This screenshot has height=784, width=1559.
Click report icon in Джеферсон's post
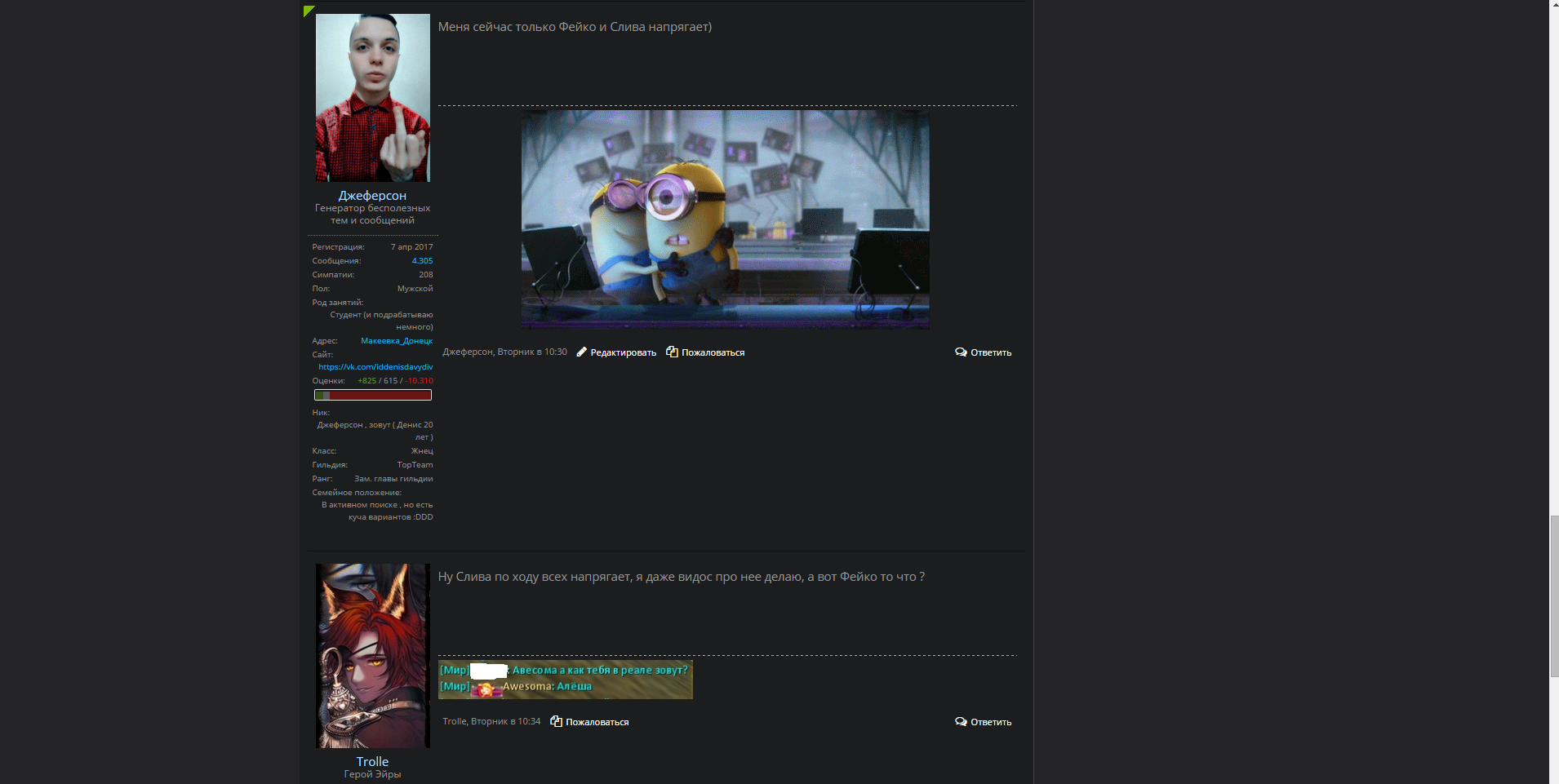click(672, 352)
